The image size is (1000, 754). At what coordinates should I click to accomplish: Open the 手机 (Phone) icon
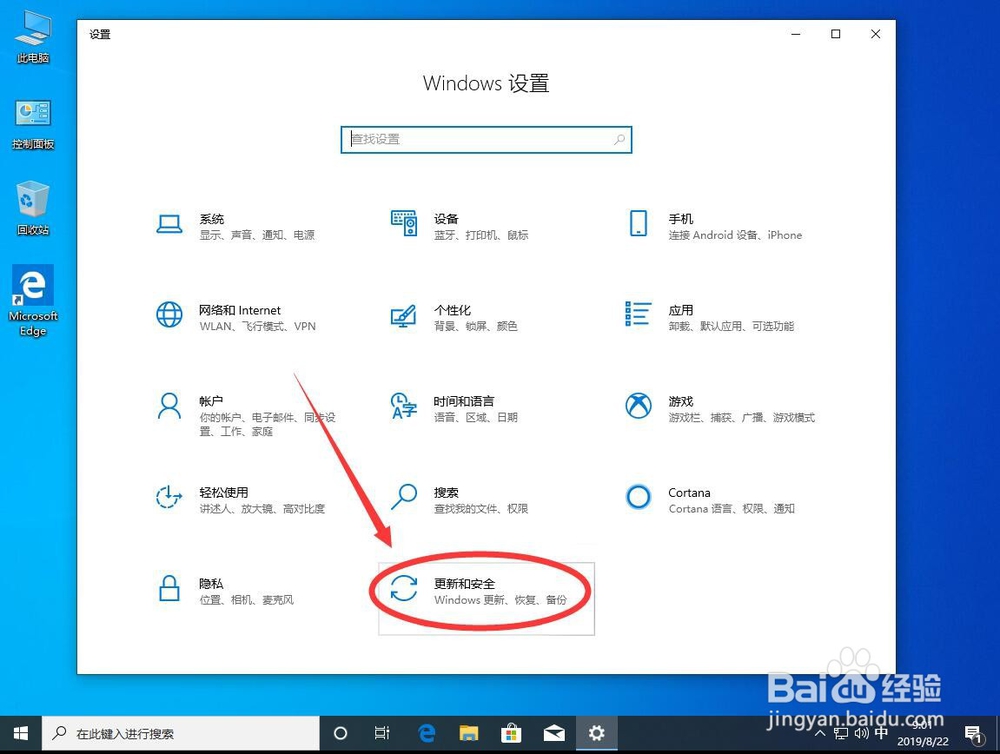638,224
